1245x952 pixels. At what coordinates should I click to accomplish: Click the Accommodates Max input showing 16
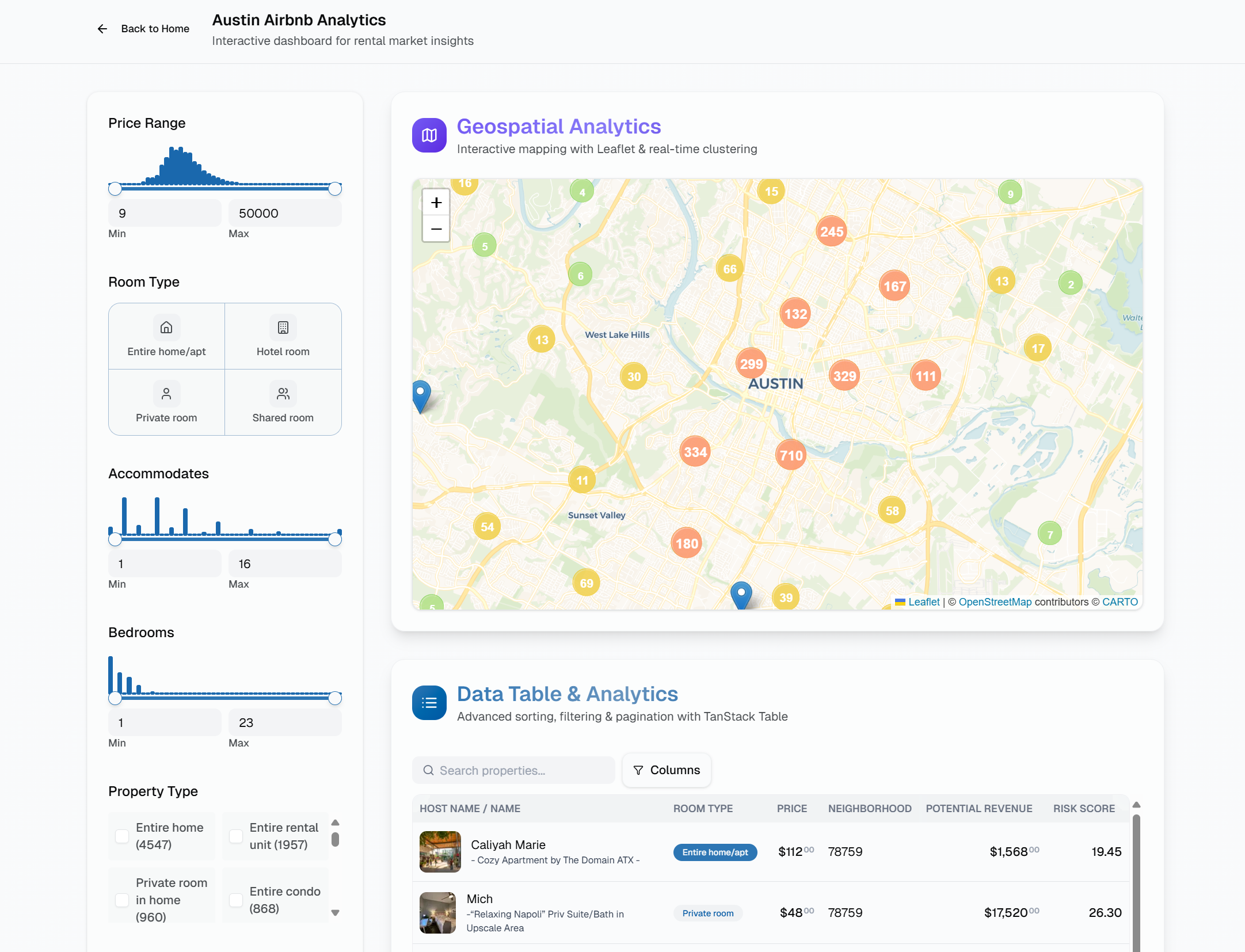285,563
